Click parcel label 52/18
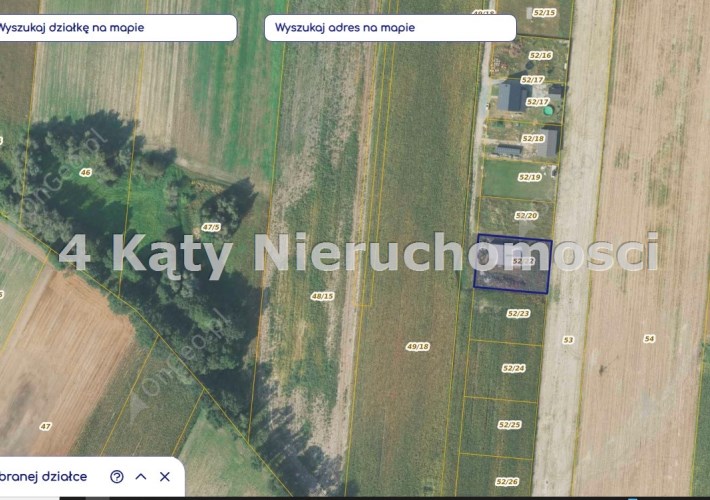Viewport: 710px width, 500px height. (532, 139)
